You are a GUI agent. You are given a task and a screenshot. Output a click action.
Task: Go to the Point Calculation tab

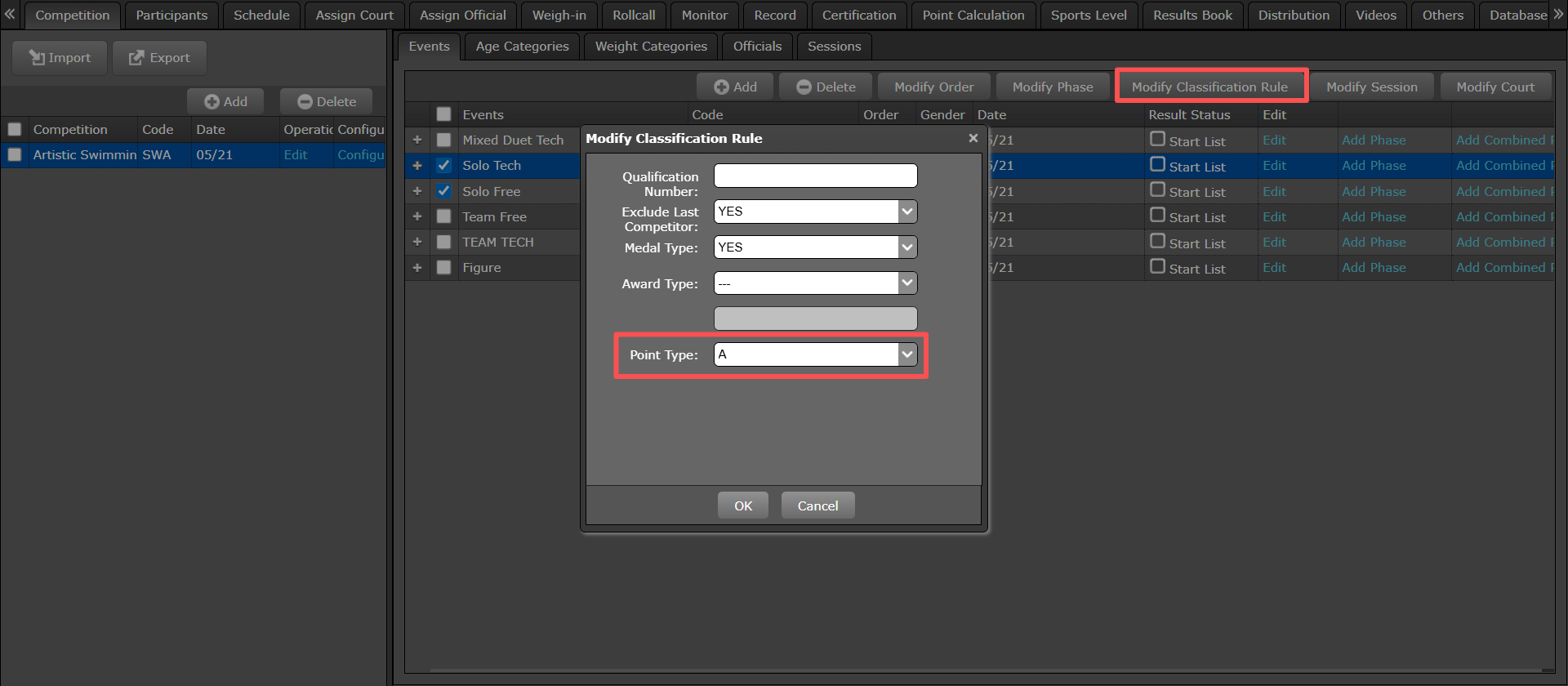973,16
